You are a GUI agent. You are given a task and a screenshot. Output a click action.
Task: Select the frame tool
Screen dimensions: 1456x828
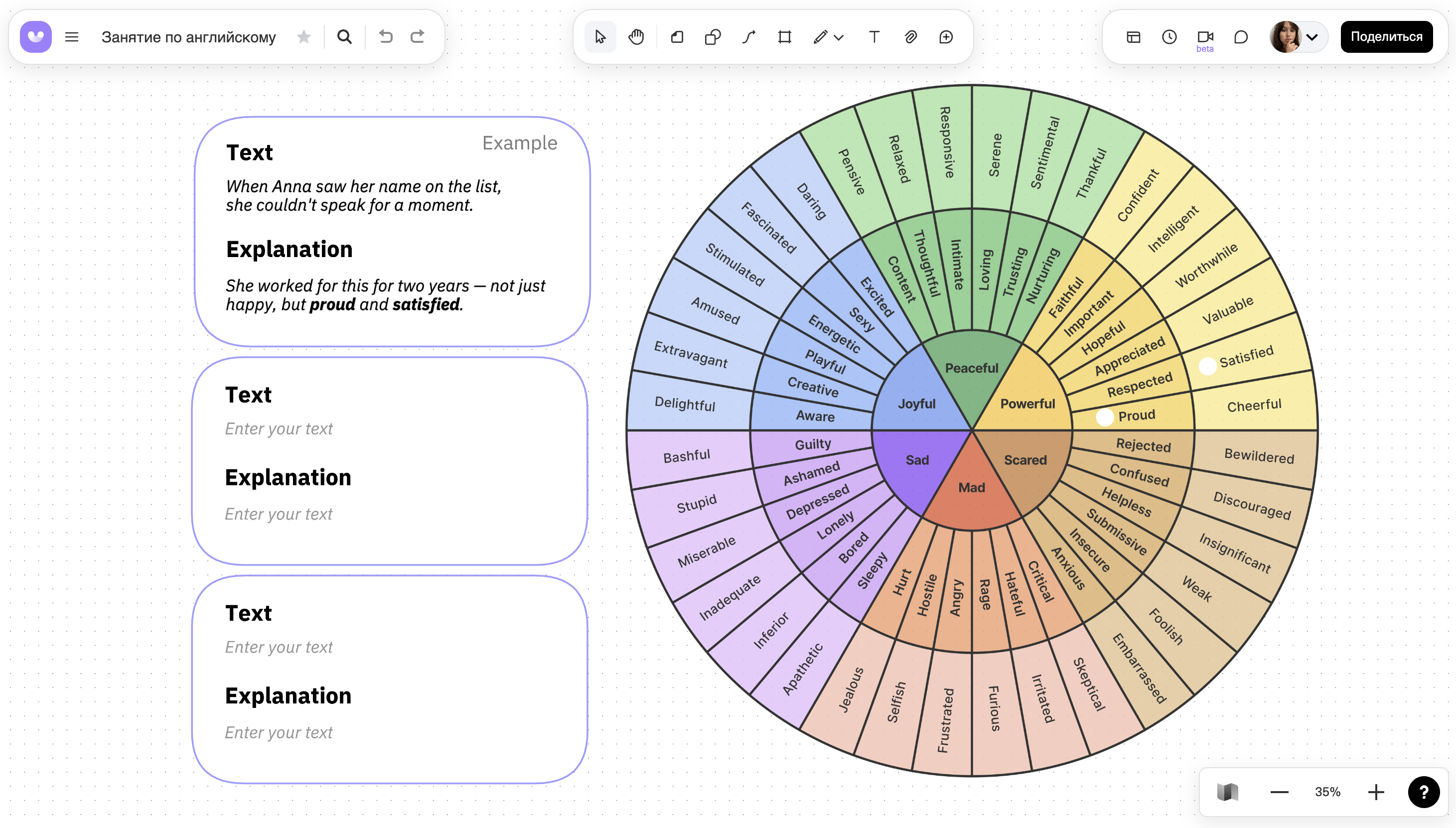[785, 37]
